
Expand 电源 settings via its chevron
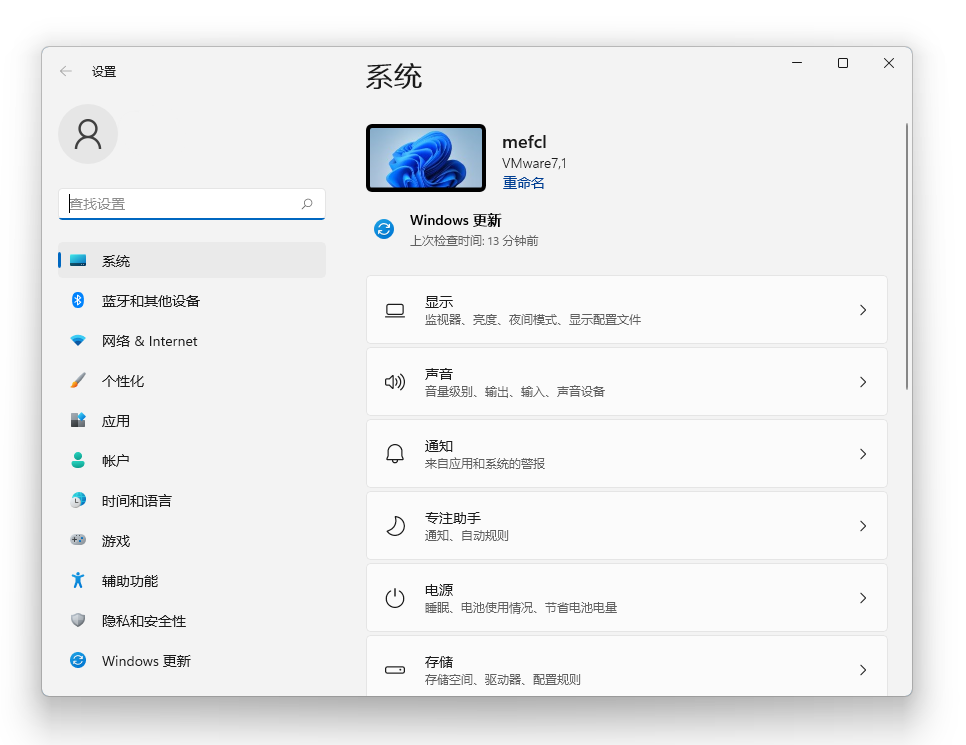[863, 598]
